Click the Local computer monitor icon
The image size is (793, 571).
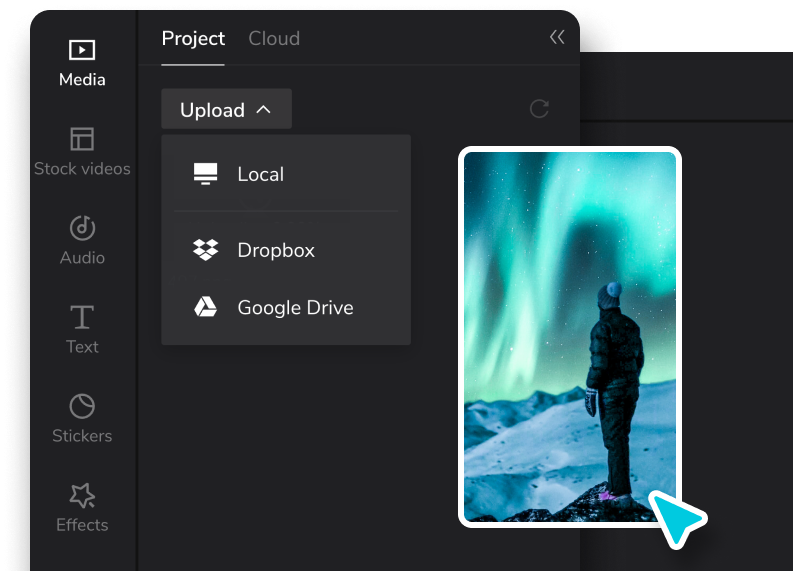(205, 173)
